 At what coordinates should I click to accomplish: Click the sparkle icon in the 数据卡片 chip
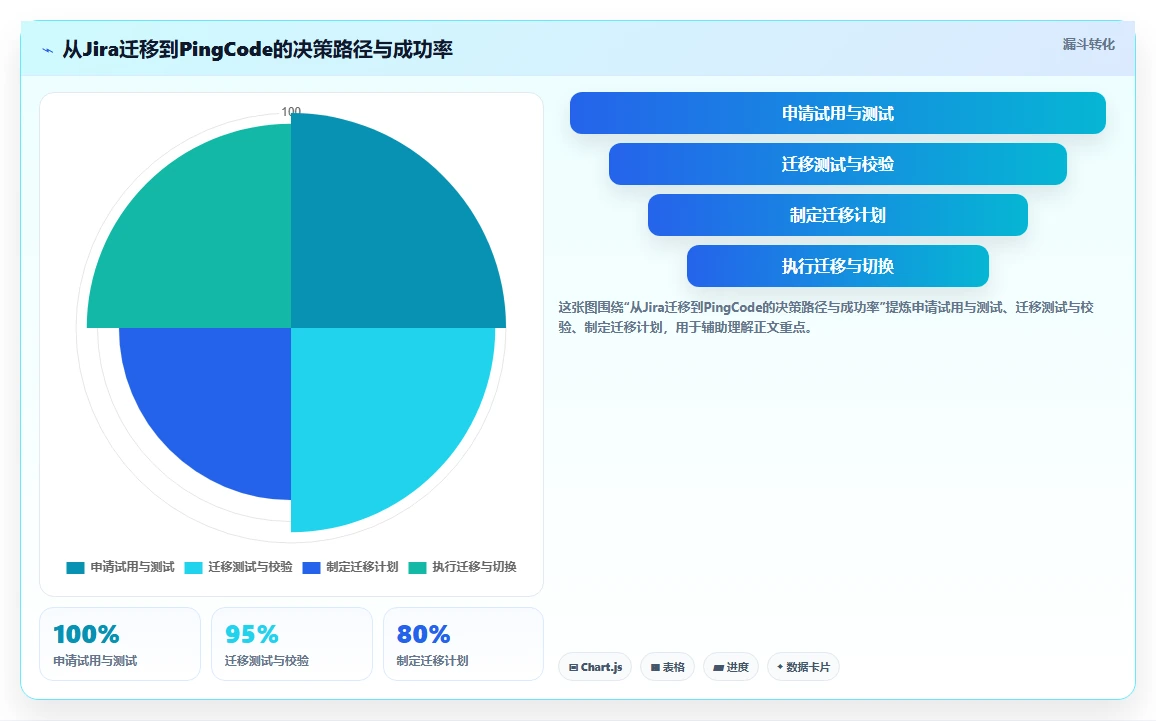pyautogui.click(x=780, y=667)
